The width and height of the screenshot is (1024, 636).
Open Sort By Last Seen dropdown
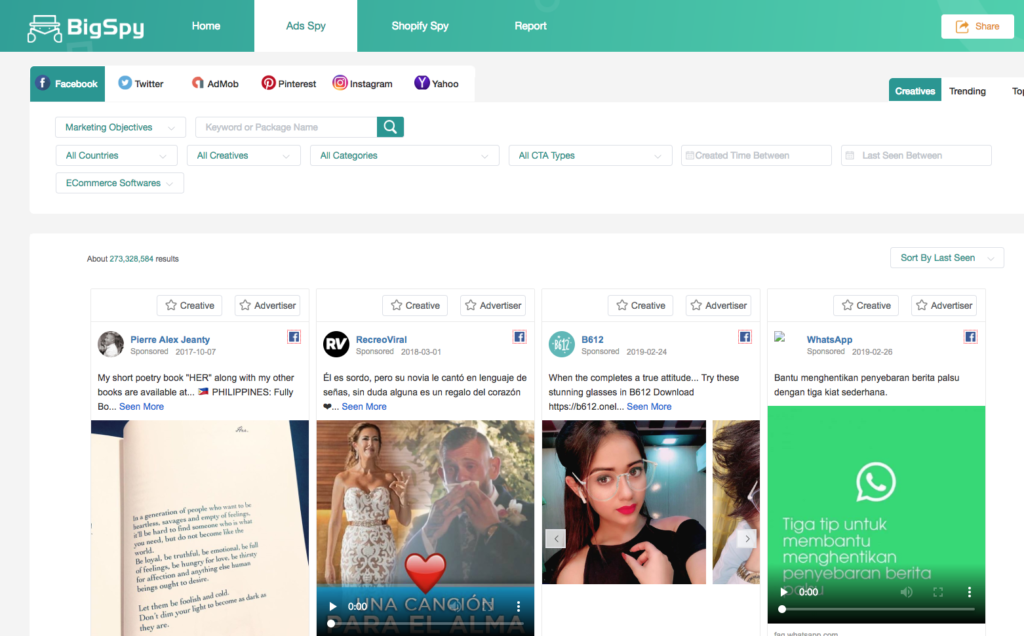[946, 258]
